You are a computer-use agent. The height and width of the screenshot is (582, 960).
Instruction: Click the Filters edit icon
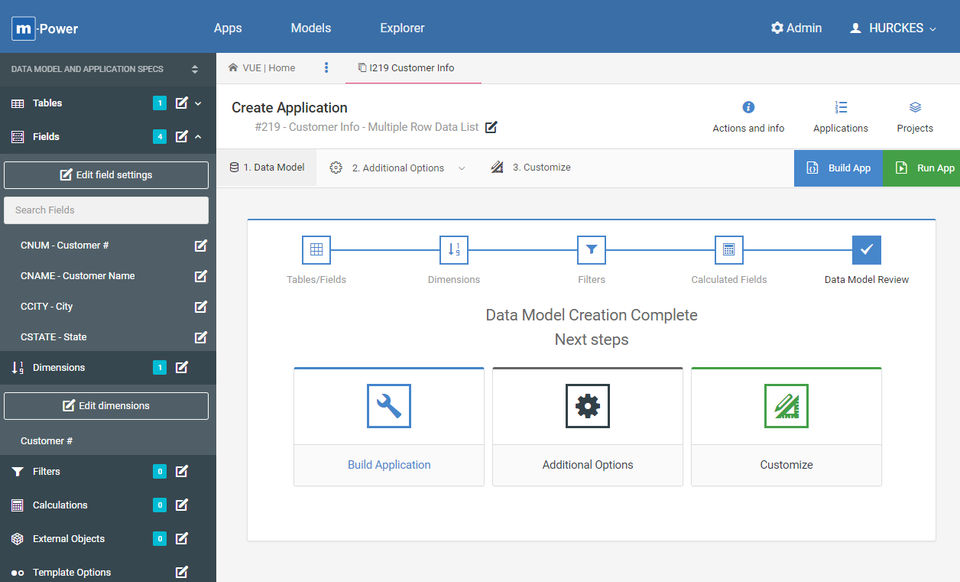coord(181,471)
